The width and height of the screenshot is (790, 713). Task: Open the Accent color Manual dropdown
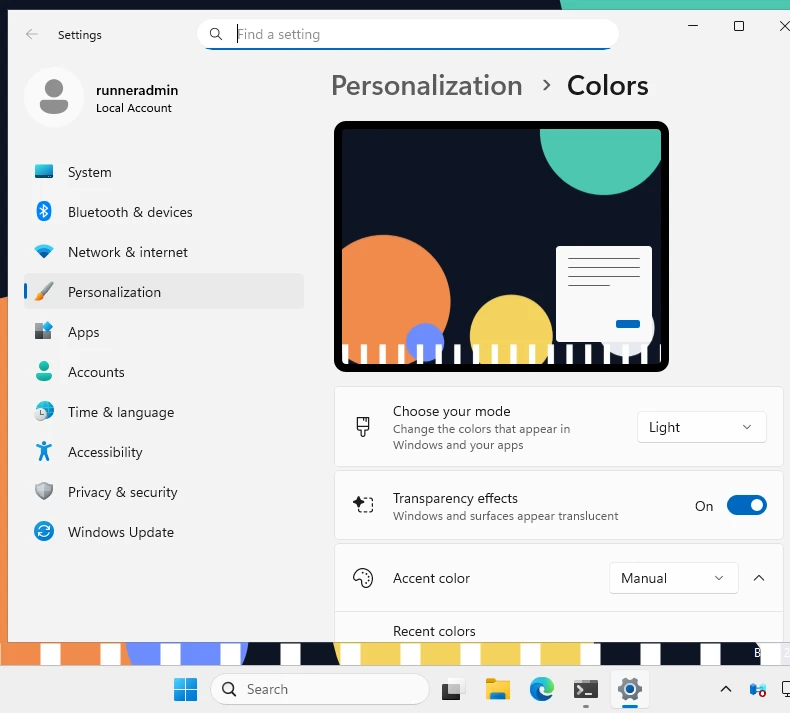point(674,578)
